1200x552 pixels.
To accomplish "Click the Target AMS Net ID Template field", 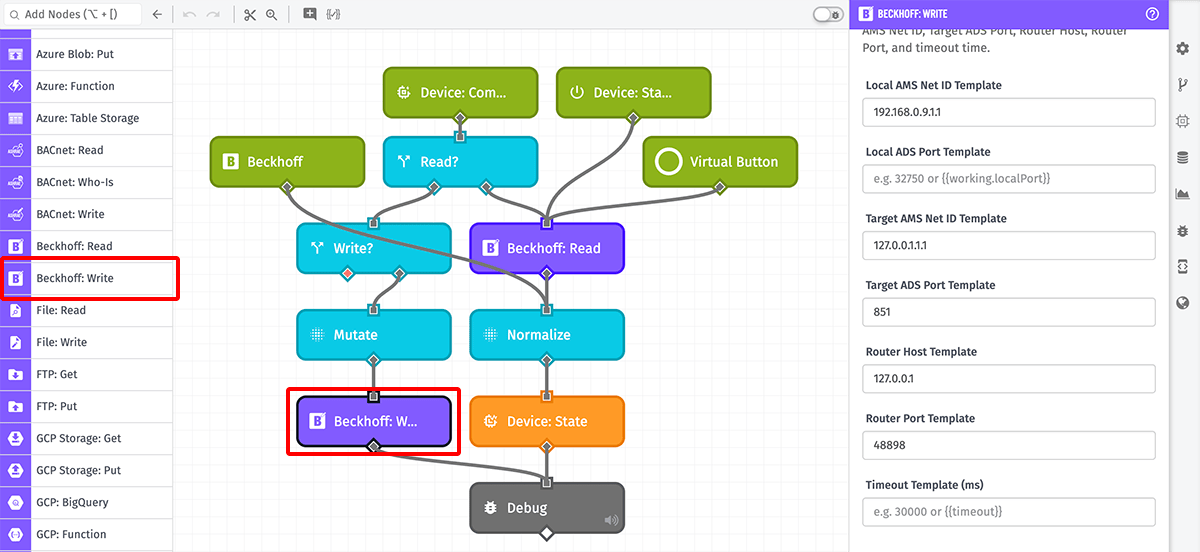I will (x=1008, y=245).
